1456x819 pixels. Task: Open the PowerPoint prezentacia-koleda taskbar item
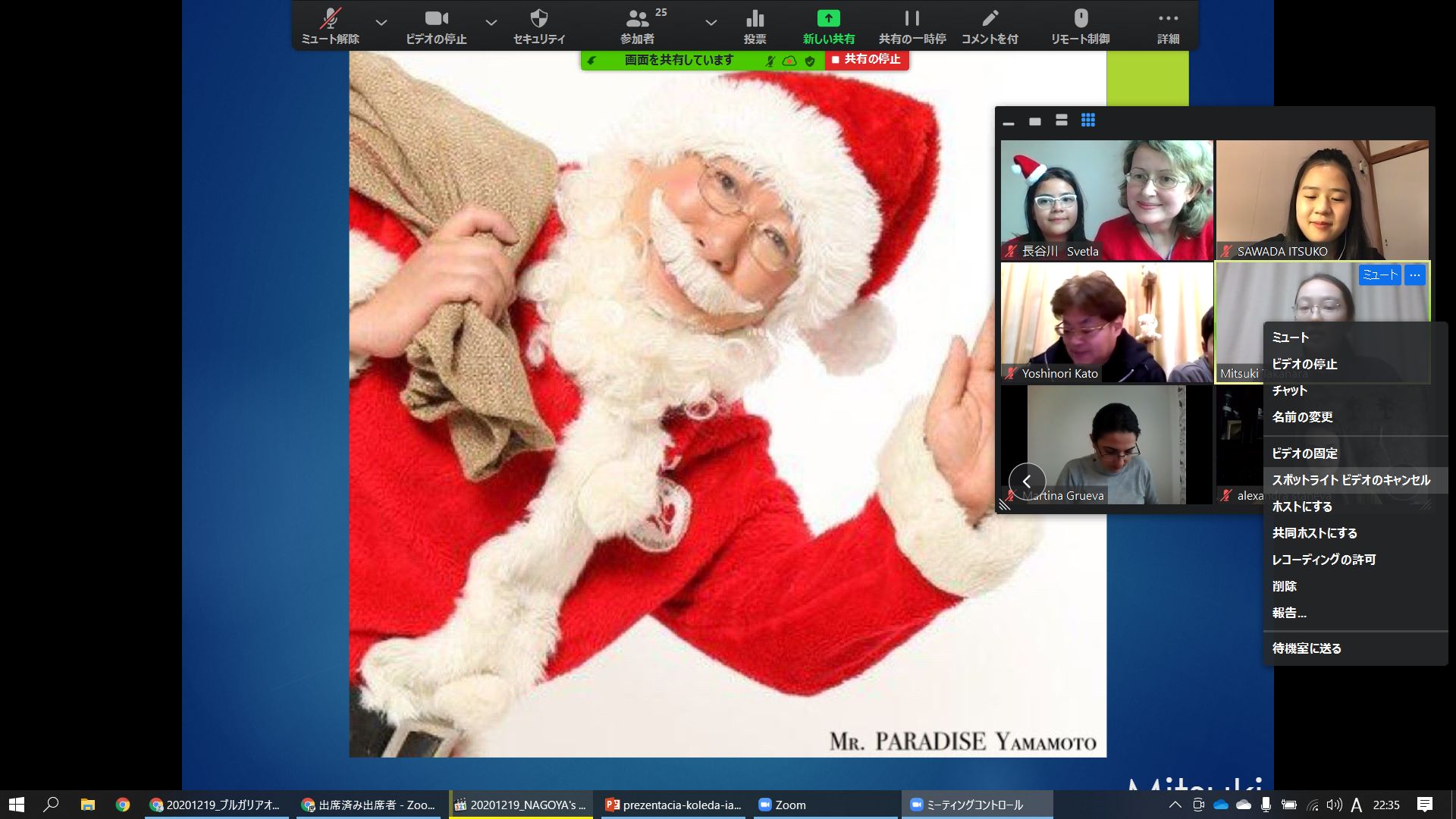[673, 805]
